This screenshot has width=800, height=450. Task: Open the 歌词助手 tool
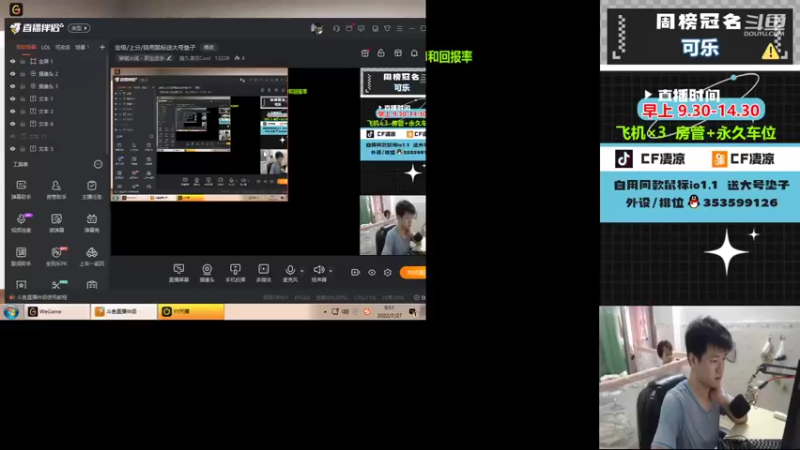(21, 257)
